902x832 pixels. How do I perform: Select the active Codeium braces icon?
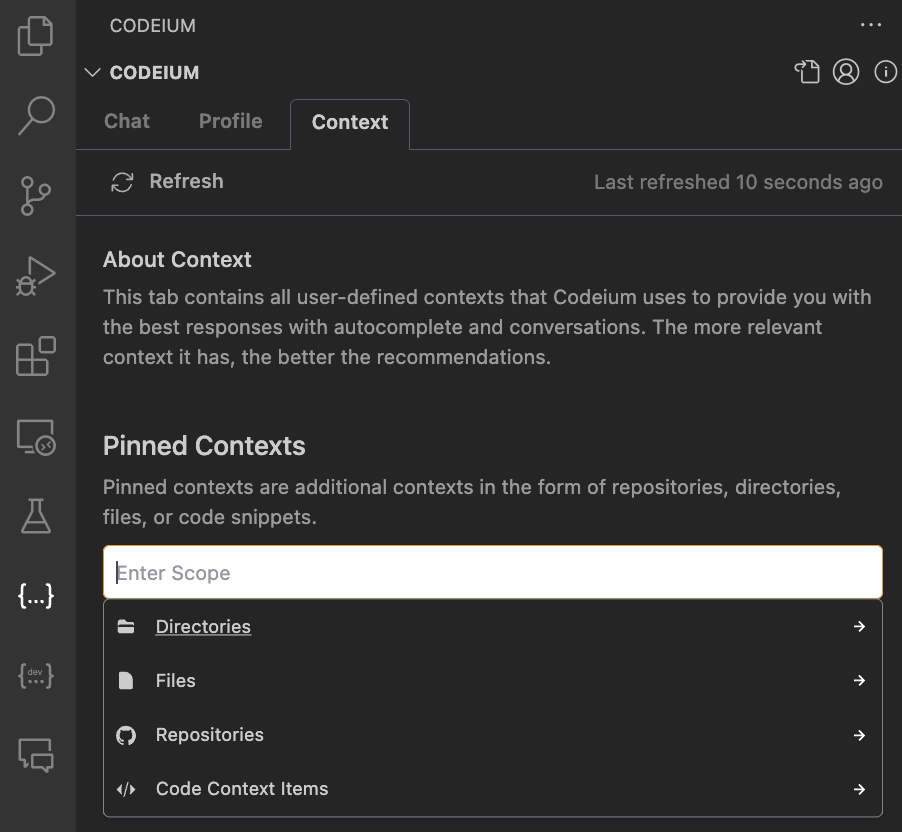(x=36, y=596)
